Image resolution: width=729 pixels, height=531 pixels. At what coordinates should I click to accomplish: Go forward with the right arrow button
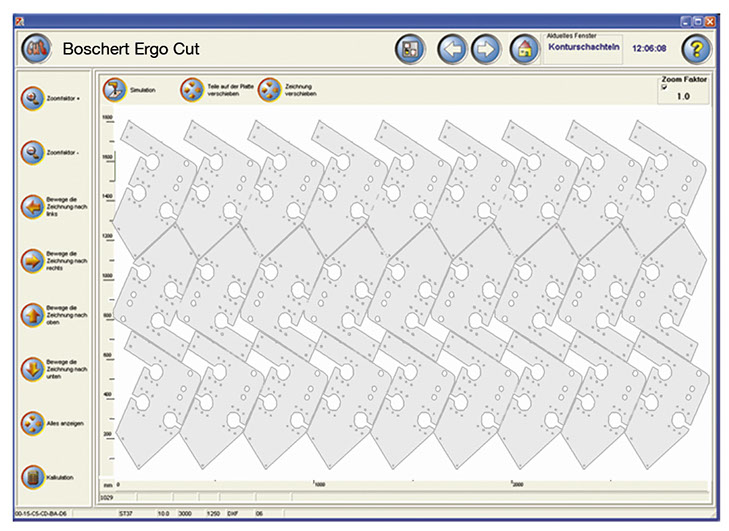point(486,49)
